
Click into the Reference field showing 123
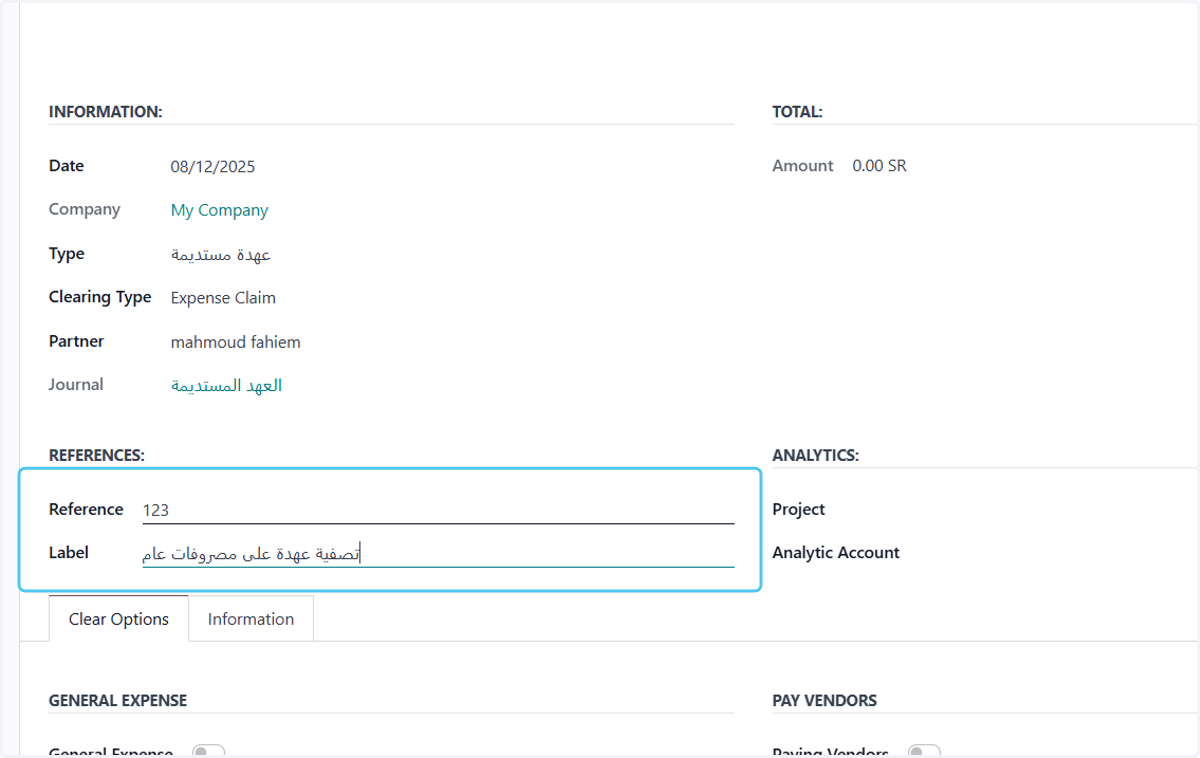[438, 510]
